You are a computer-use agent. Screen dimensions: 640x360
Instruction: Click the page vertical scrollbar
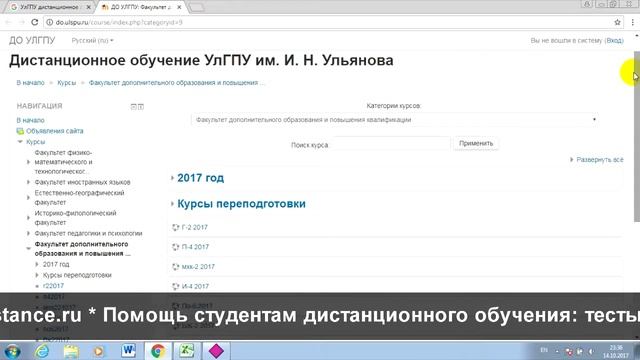tap(637, 137)
